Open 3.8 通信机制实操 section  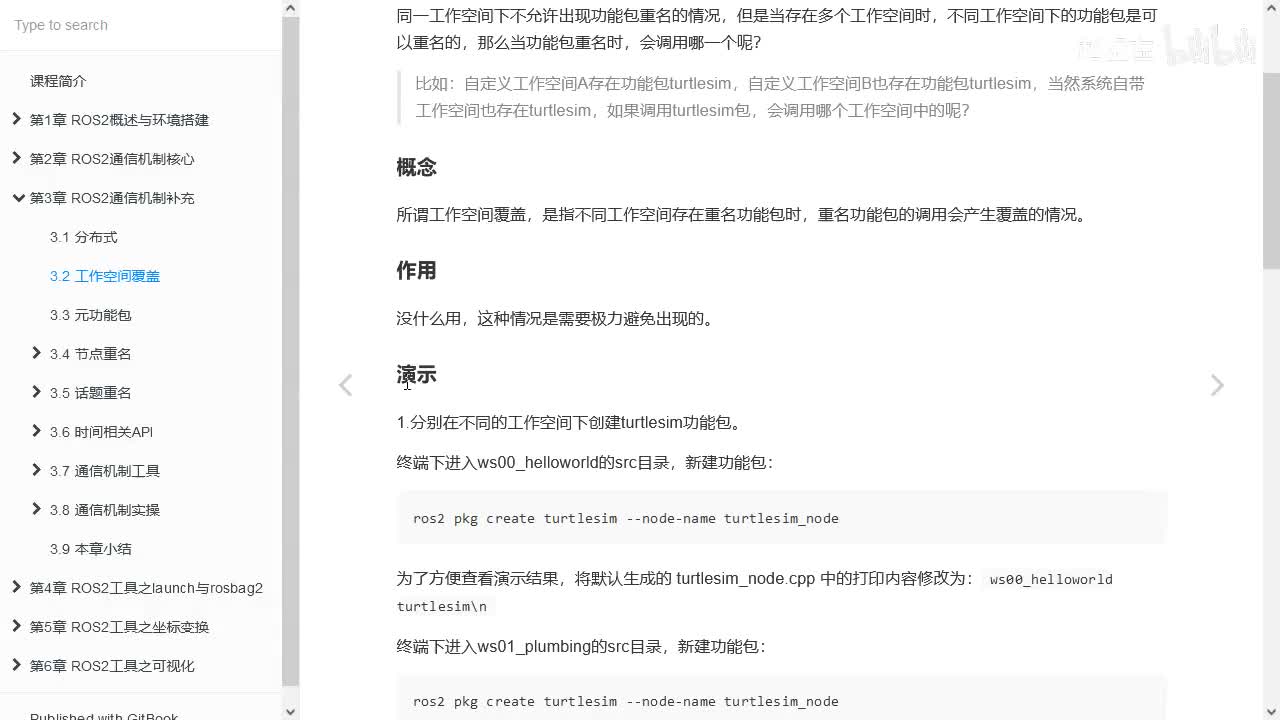click(x=105, y=510)
